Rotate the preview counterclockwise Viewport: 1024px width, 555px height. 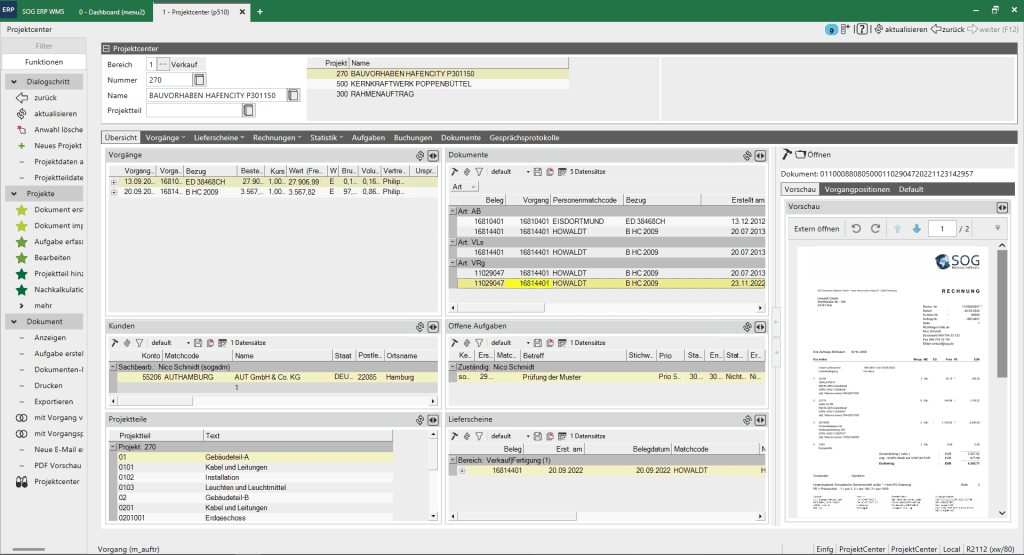click(856, 229)
